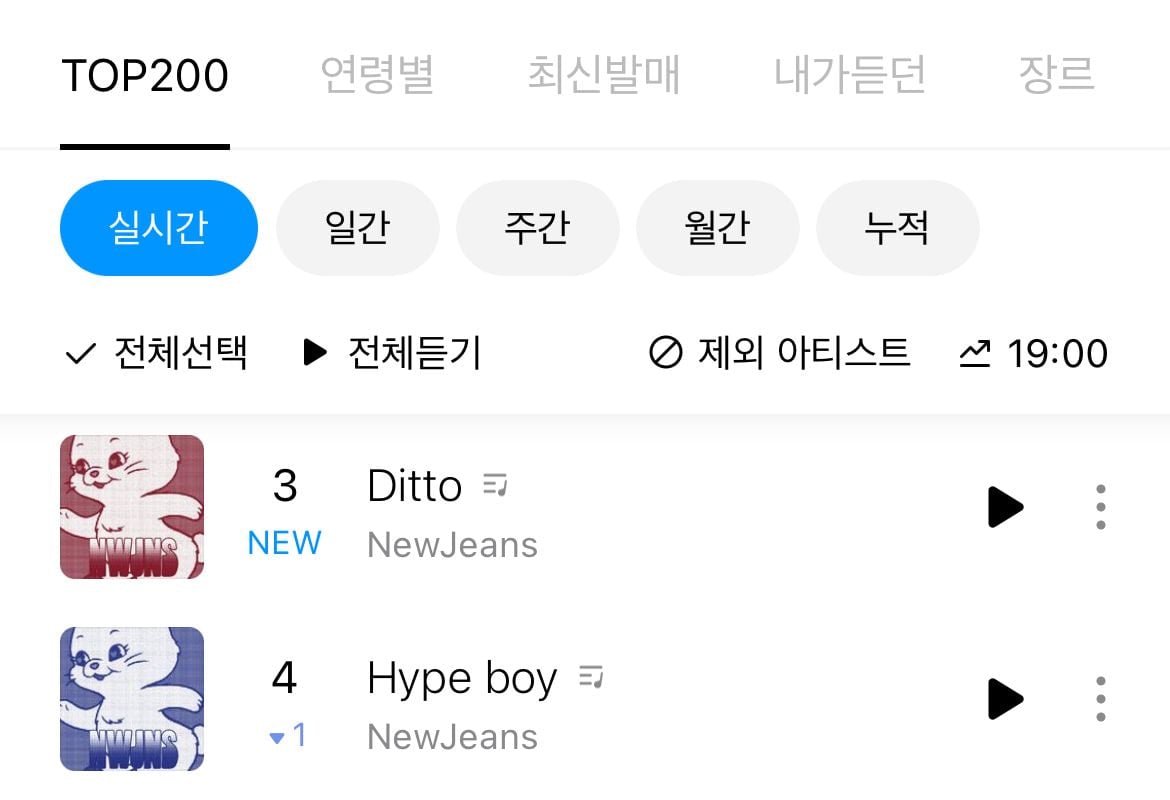Switch chart to 누적 cumulative mode
Screen dimensions: 1170x800
898,227
